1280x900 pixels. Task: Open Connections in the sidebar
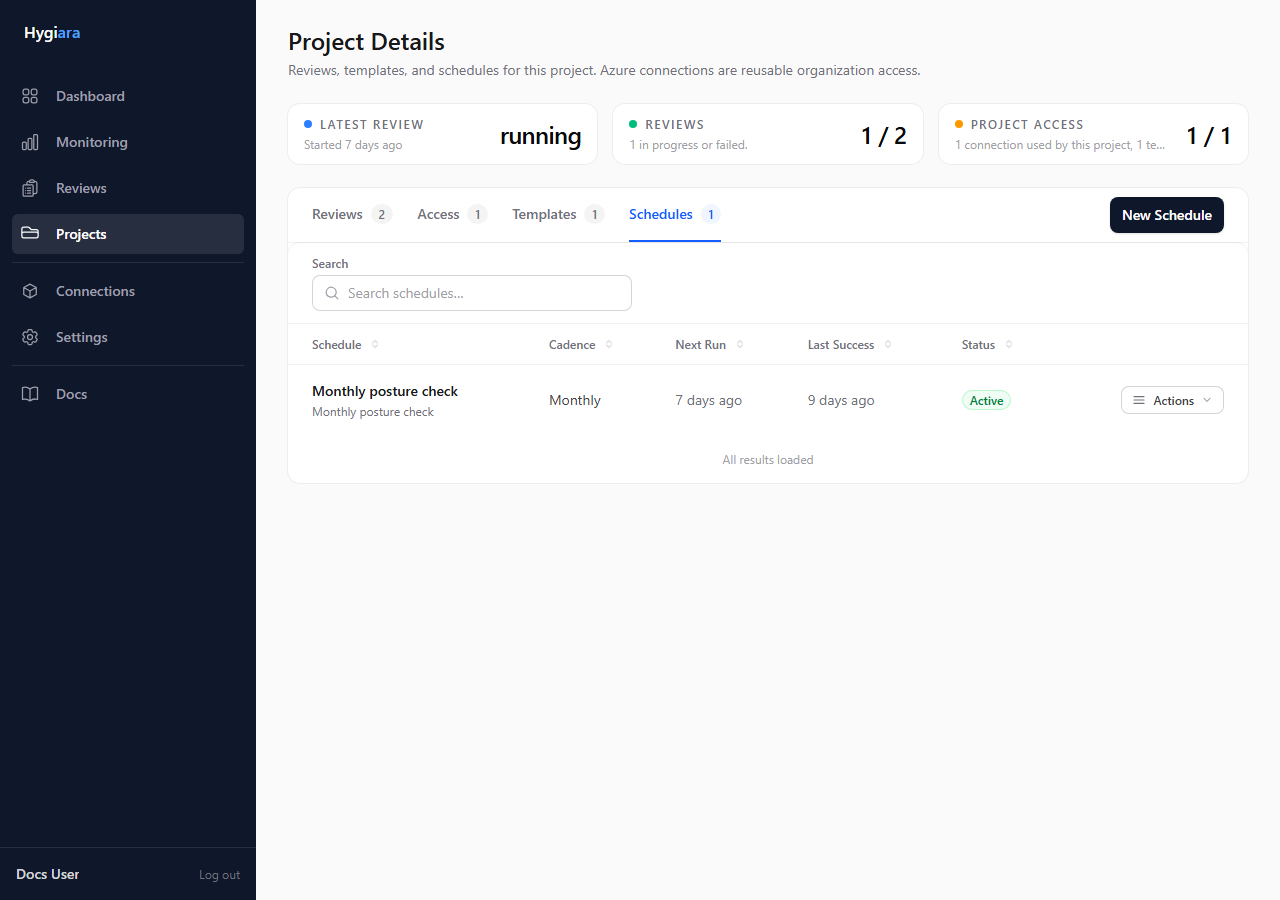[128, 291]
